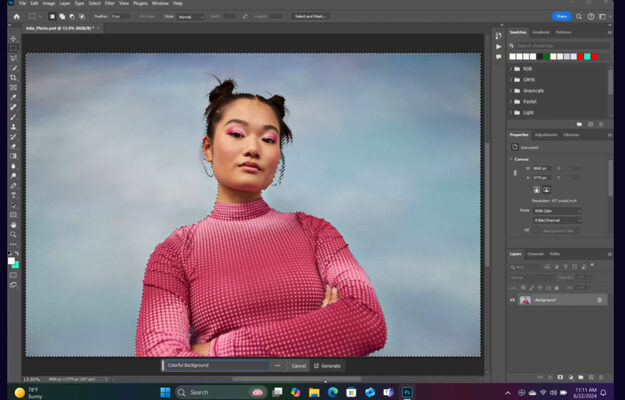Click the Generate button
Screen dimensions: 625x400
327,366
